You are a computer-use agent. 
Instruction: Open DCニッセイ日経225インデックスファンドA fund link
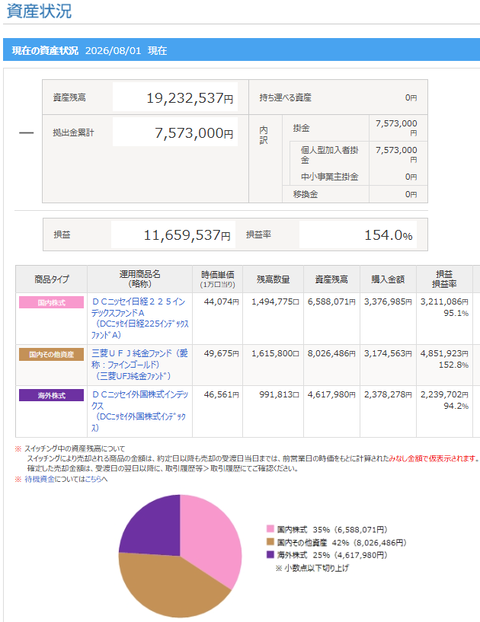pos(140,318)
